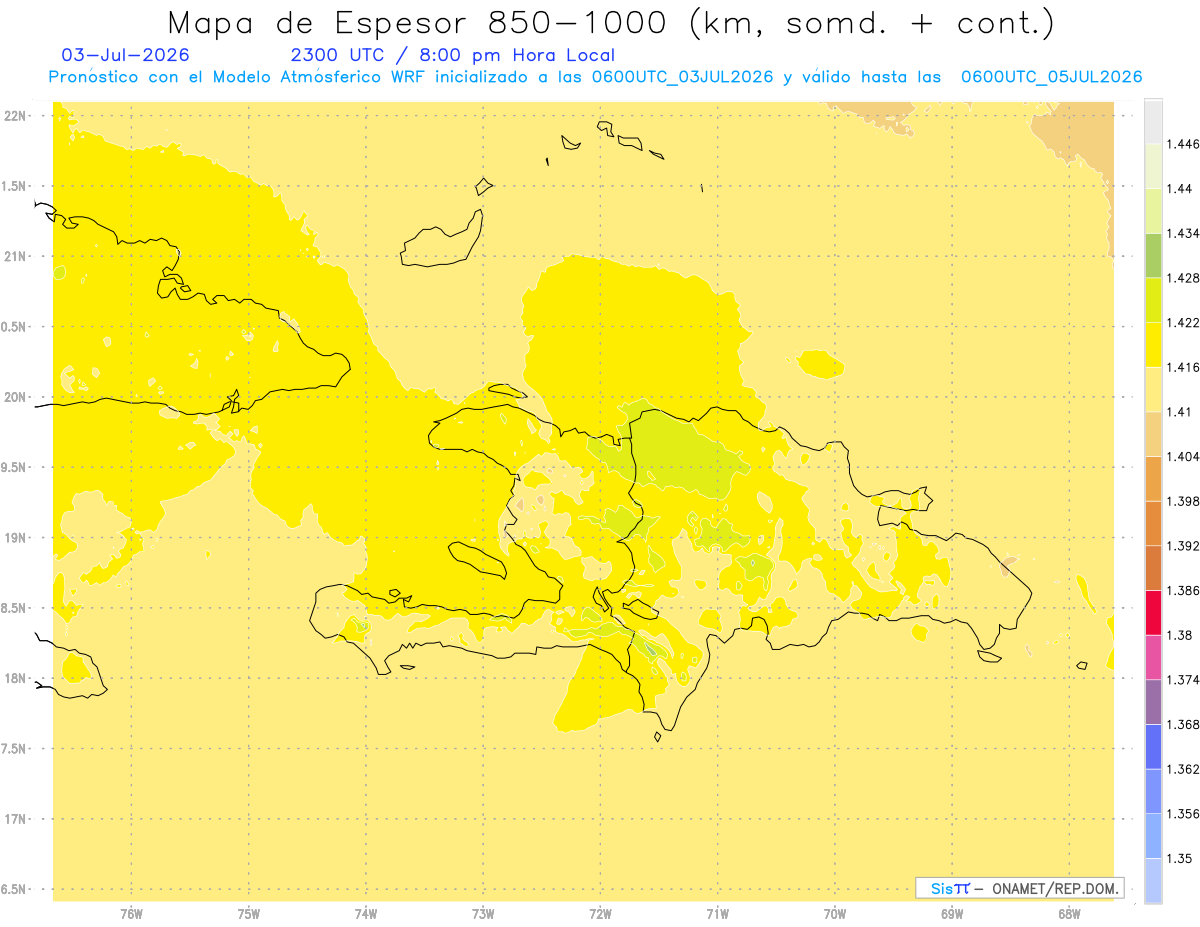Viewport: 1200px width, 927px height.
Task: Select the date label "03-Jul-2026"
Action: 125,55
